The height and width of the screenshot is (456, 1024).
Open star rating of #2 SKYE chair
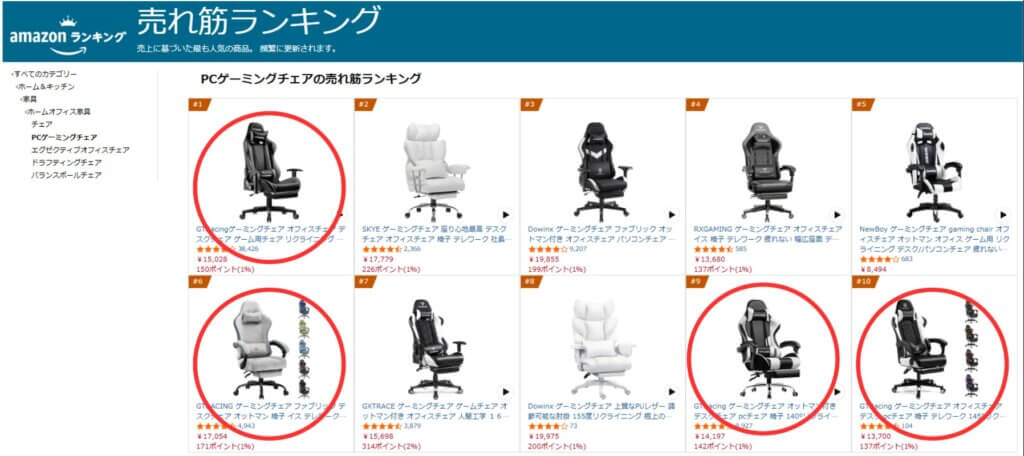[x=381, y=249]
